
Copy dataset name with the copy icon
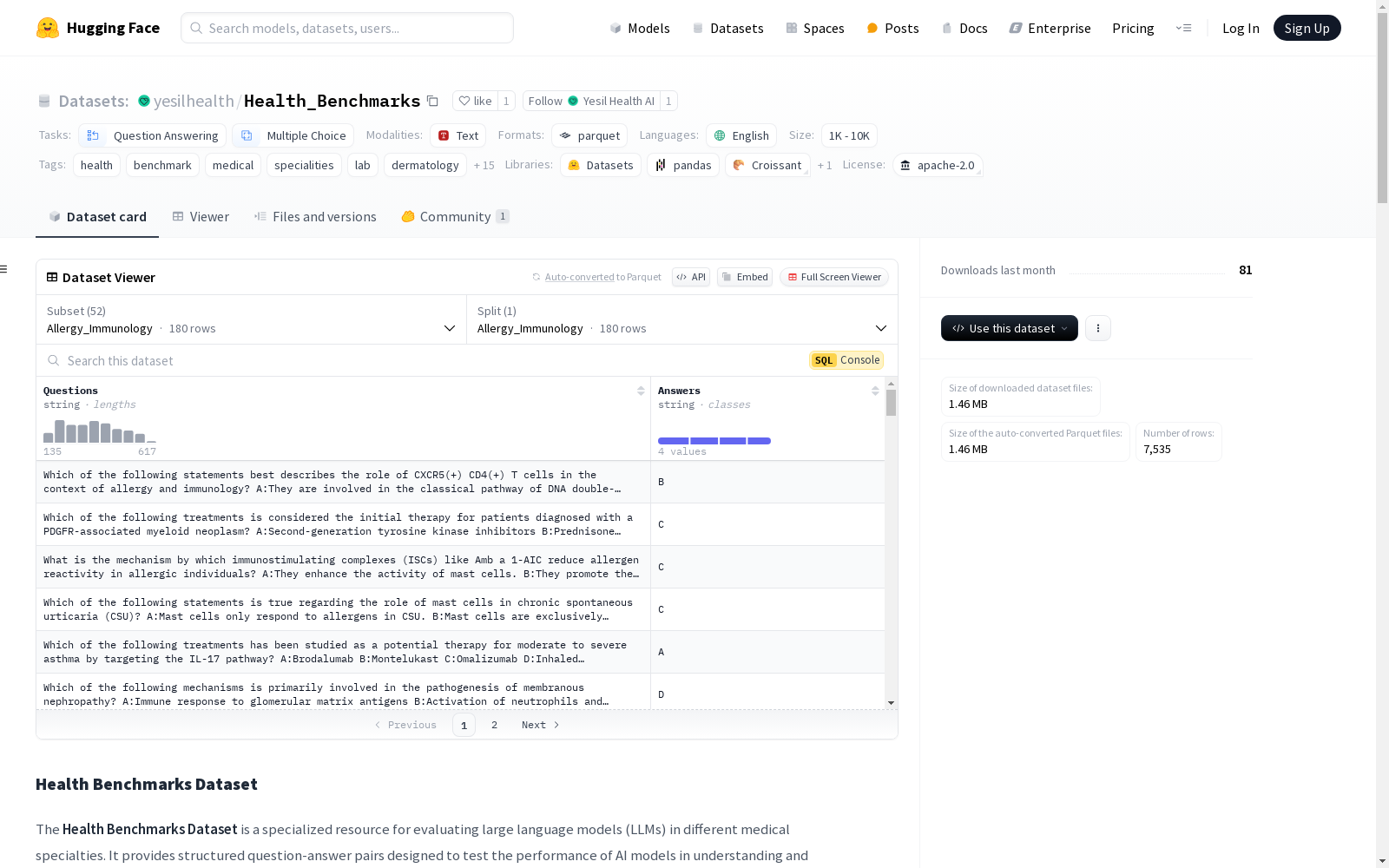coord(432,101)
